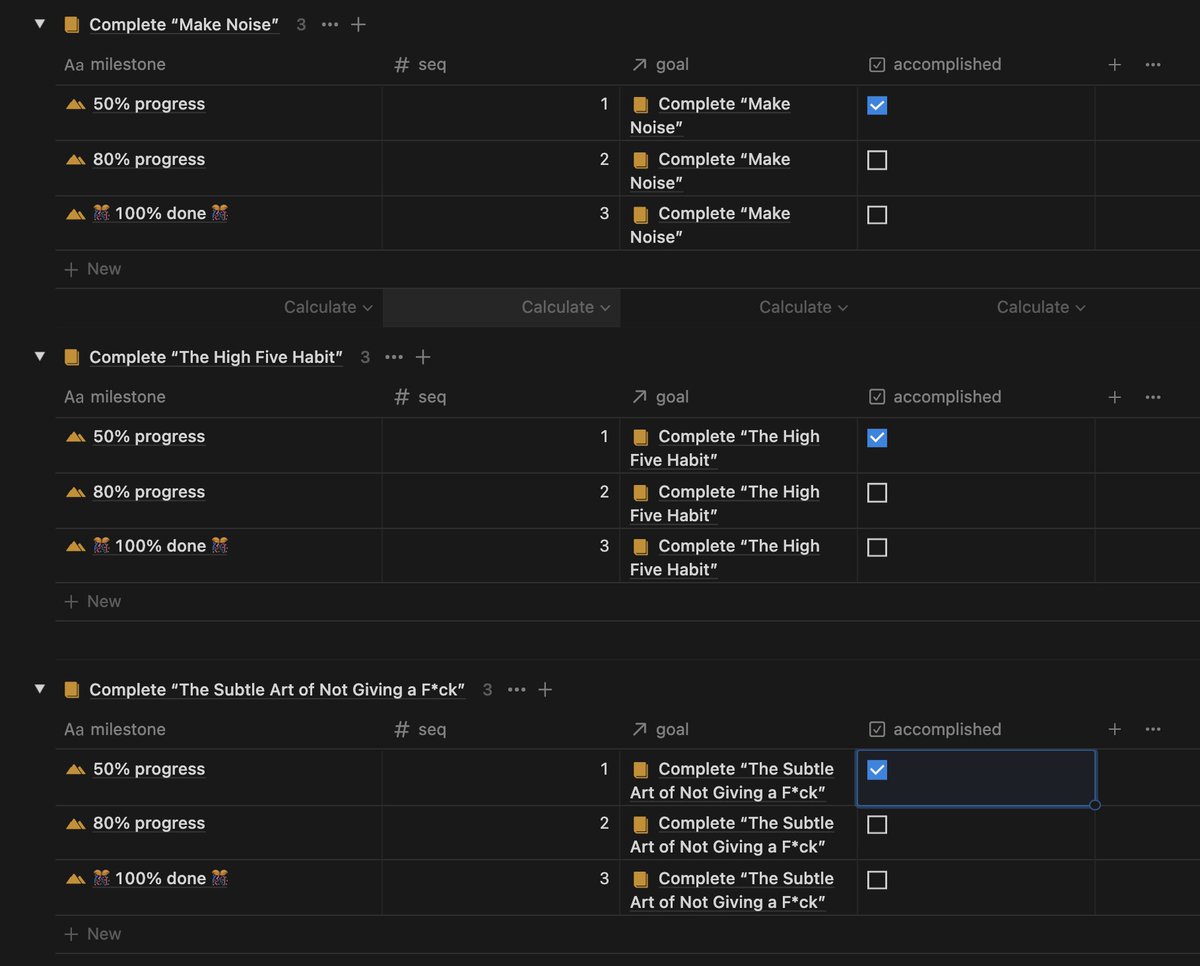Select seq cell value 2 in Make Noise table
Screen dimensions: 1200x966
click(x=501, y=168)
